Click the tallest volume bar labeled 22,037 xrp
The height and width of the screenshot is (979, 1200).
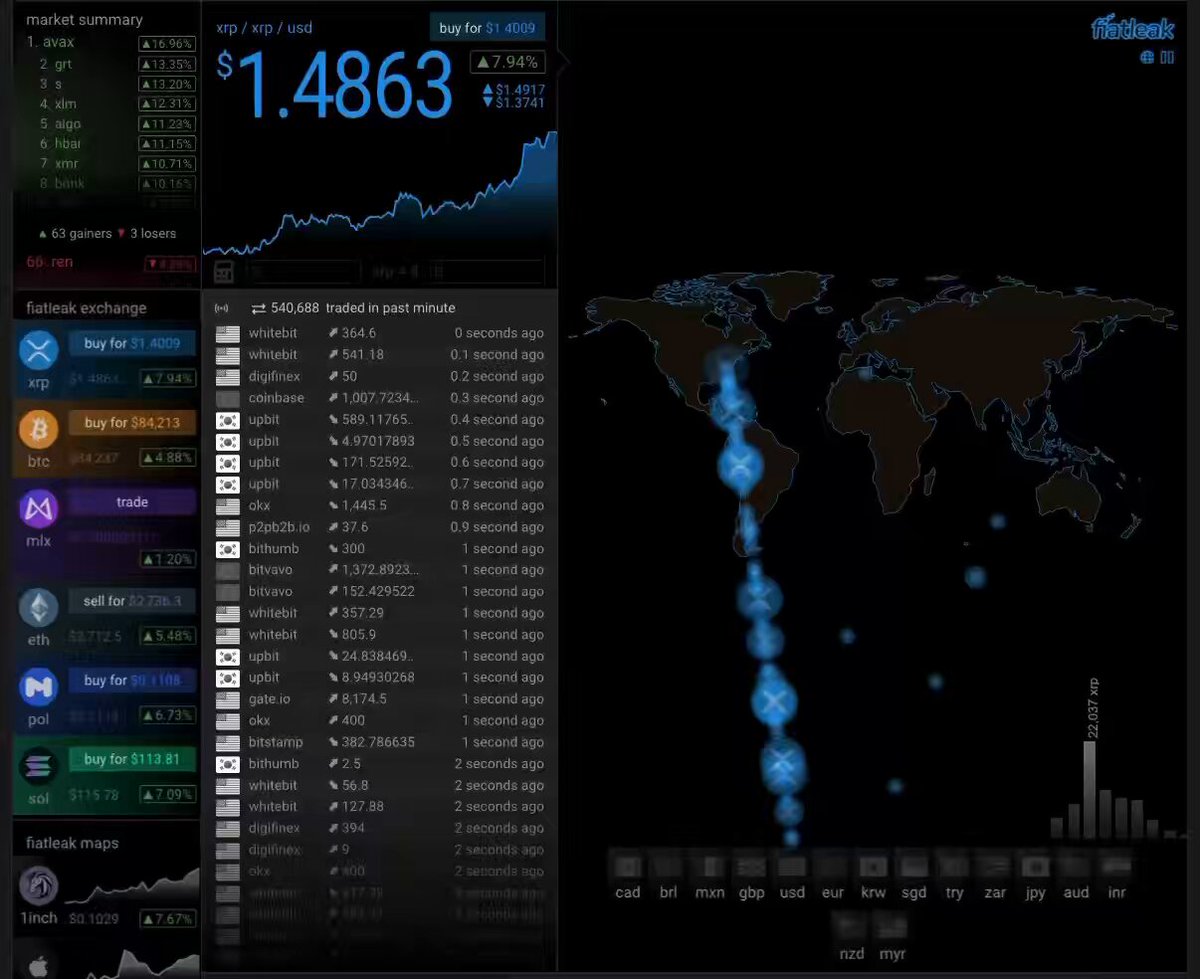pos(1089,789)
